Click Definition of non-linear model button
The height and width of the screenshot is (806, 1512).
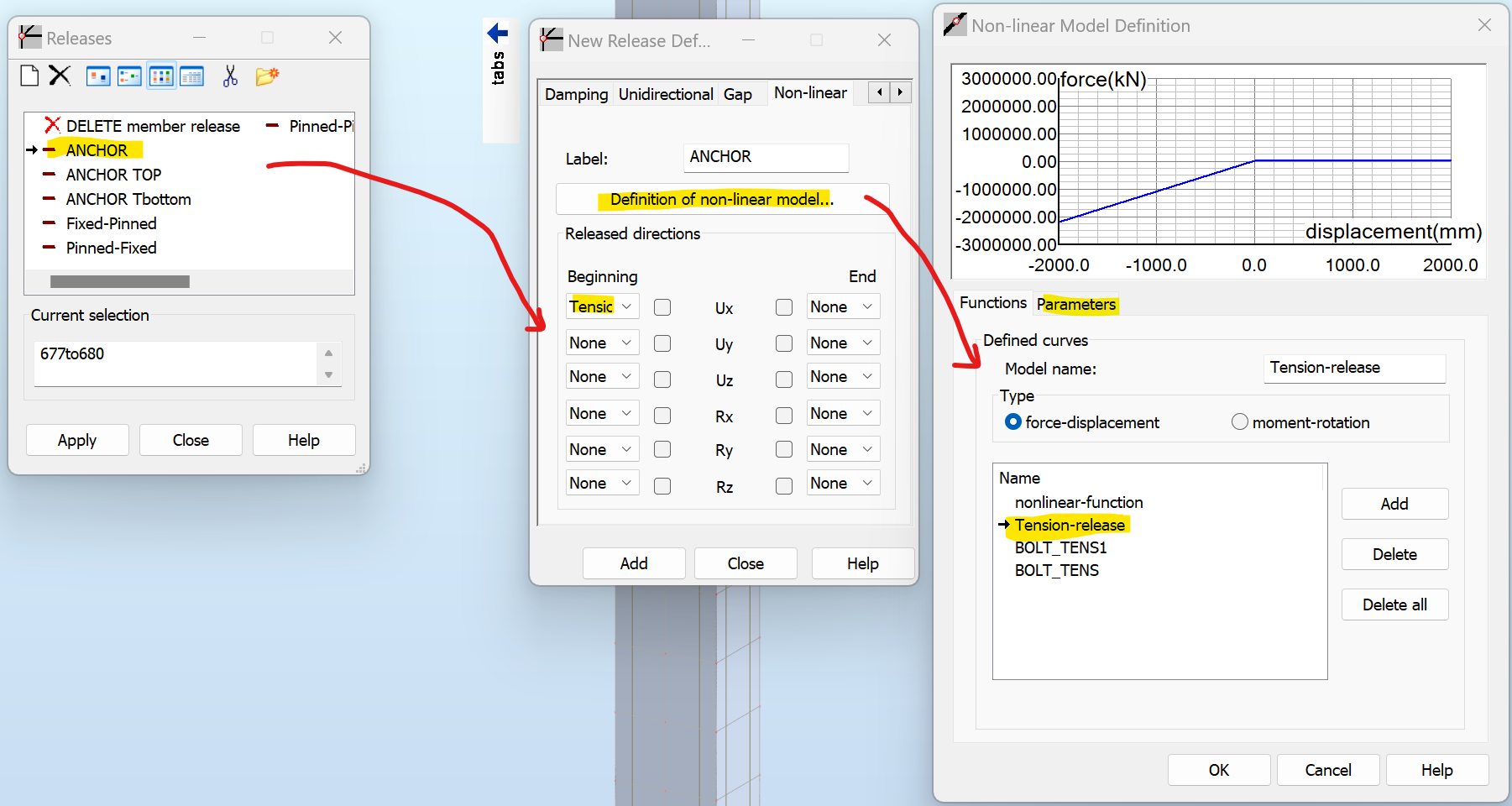[x=722, y=199]
